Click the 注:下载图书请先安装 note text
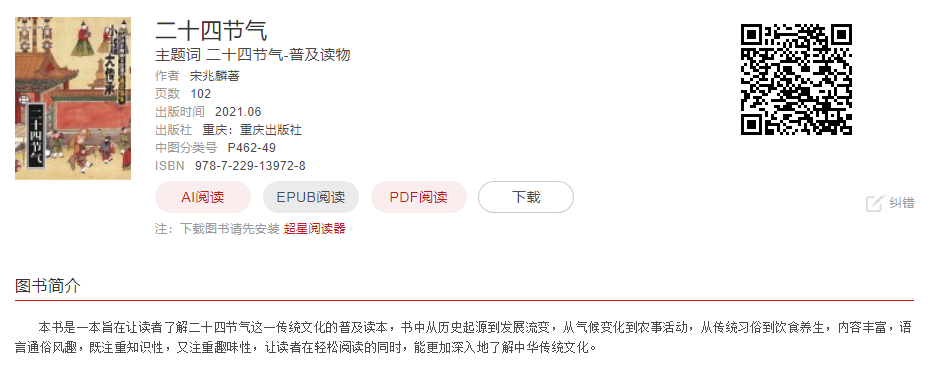Screen dimensions: 930x373 [217, 229]
